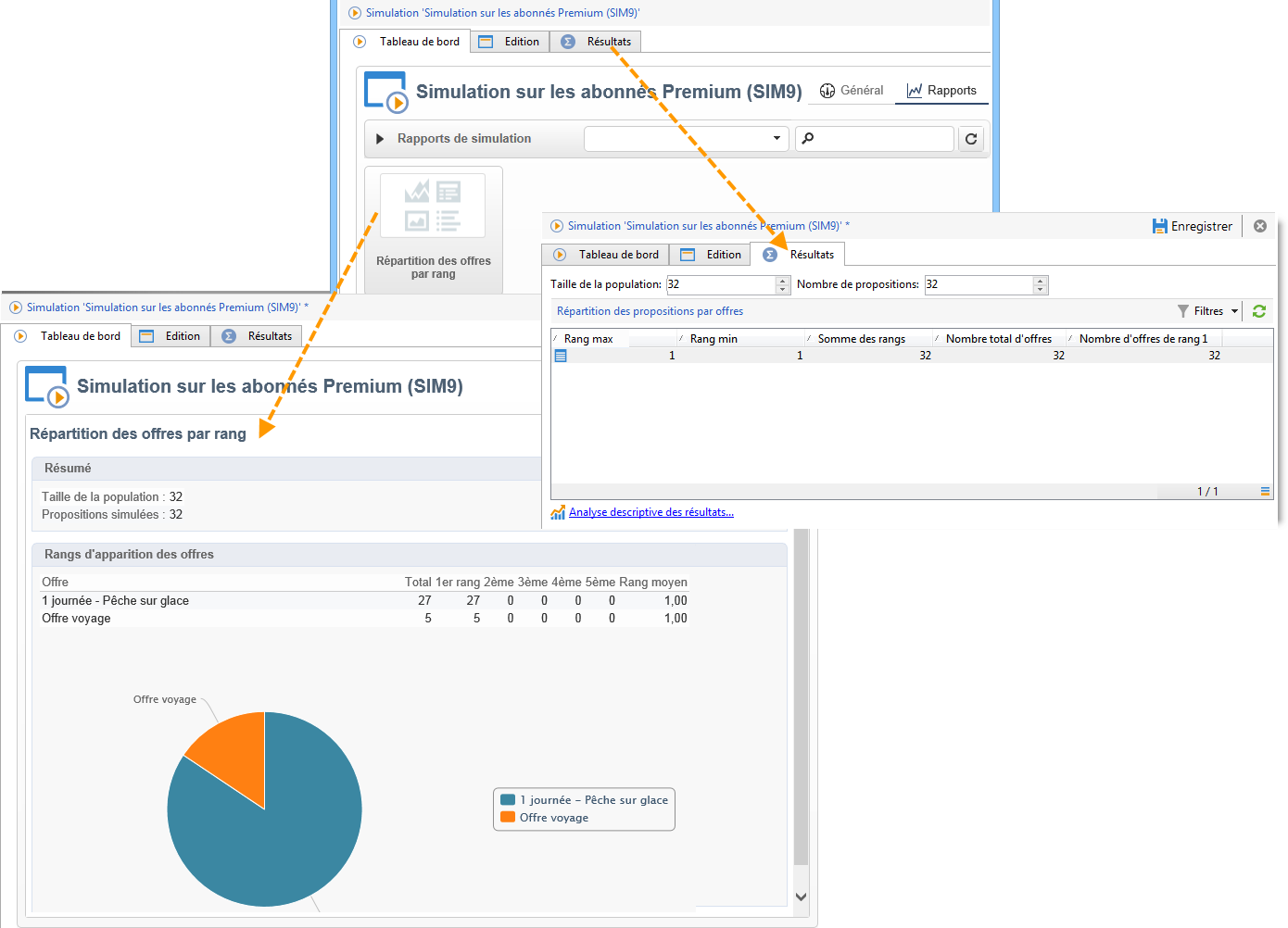This screenshot has height=928, width=1288.
Task: Click the blue Pêche sur glace legend swatch
Action: tap(508, 799)
